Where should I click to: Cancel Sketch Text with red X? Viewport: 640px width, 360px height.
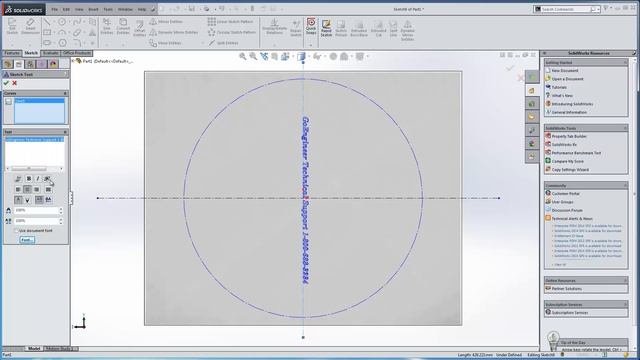[15, 83]
